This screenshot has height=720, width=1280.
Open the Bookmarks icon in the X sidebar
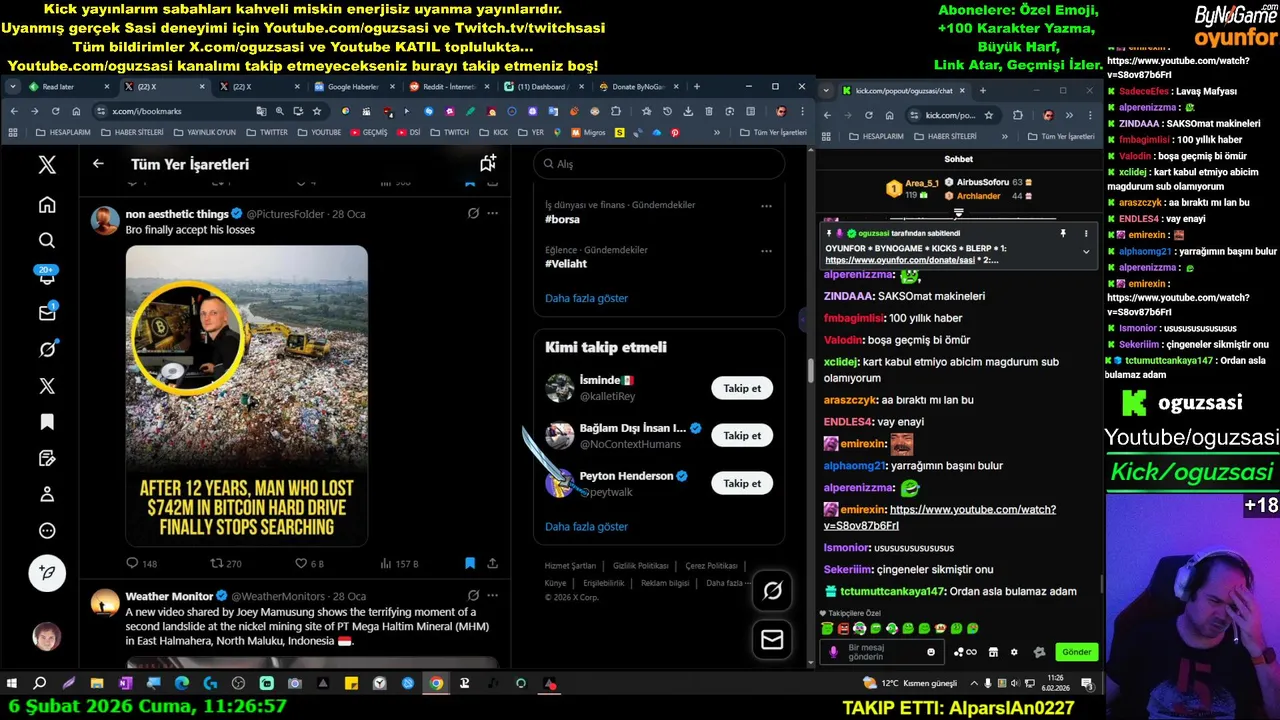pos(47,422)
